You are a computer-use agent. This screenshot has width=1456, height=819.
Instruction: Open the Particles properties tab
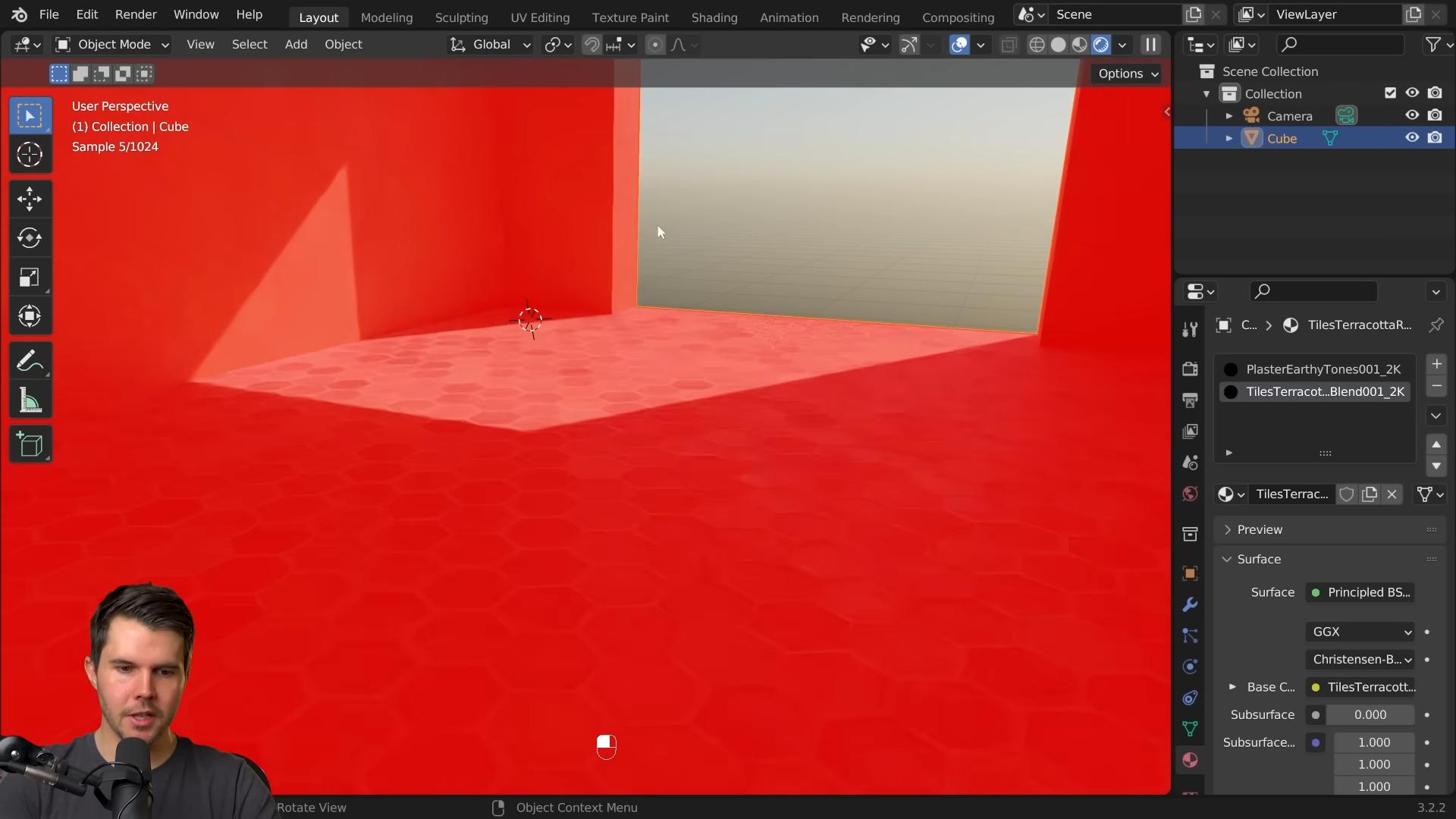pyautogui.click(x=1190, y=635)
